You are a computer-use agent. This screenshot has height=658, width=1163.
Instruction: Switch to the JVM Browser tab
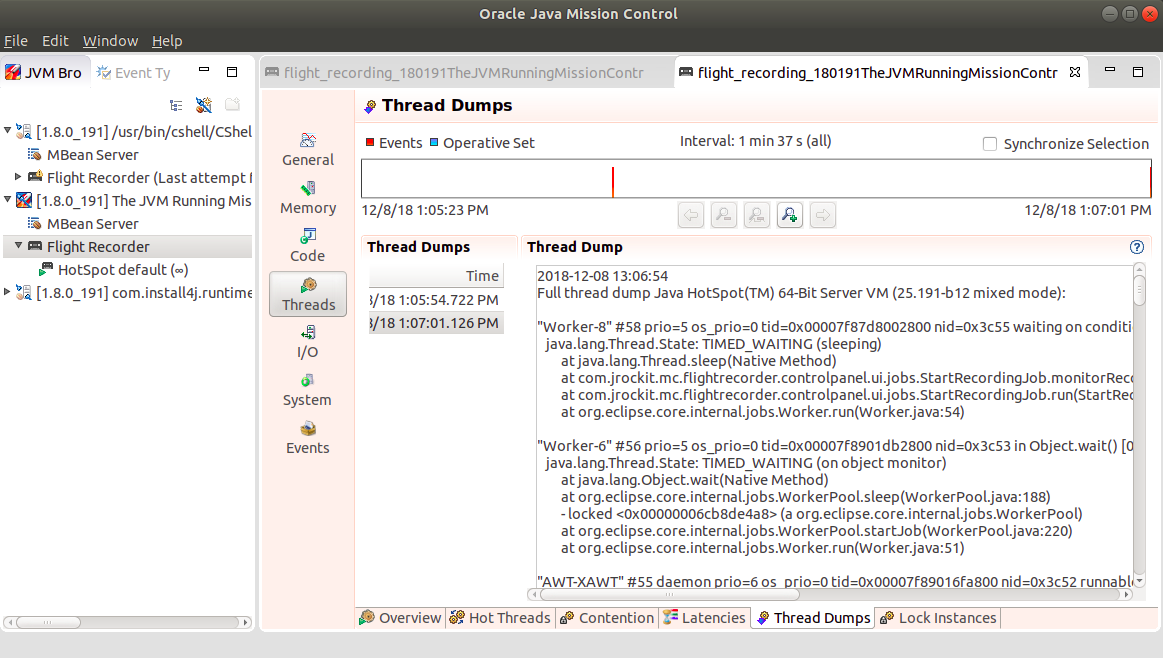pos(44,73)
